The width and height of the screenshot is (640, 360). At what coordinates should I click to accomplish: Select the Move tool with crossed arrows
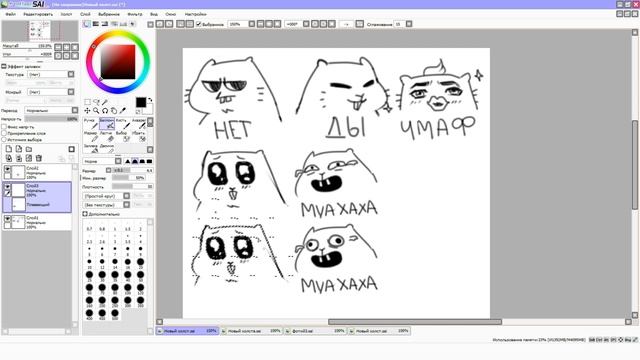(87, 111)
